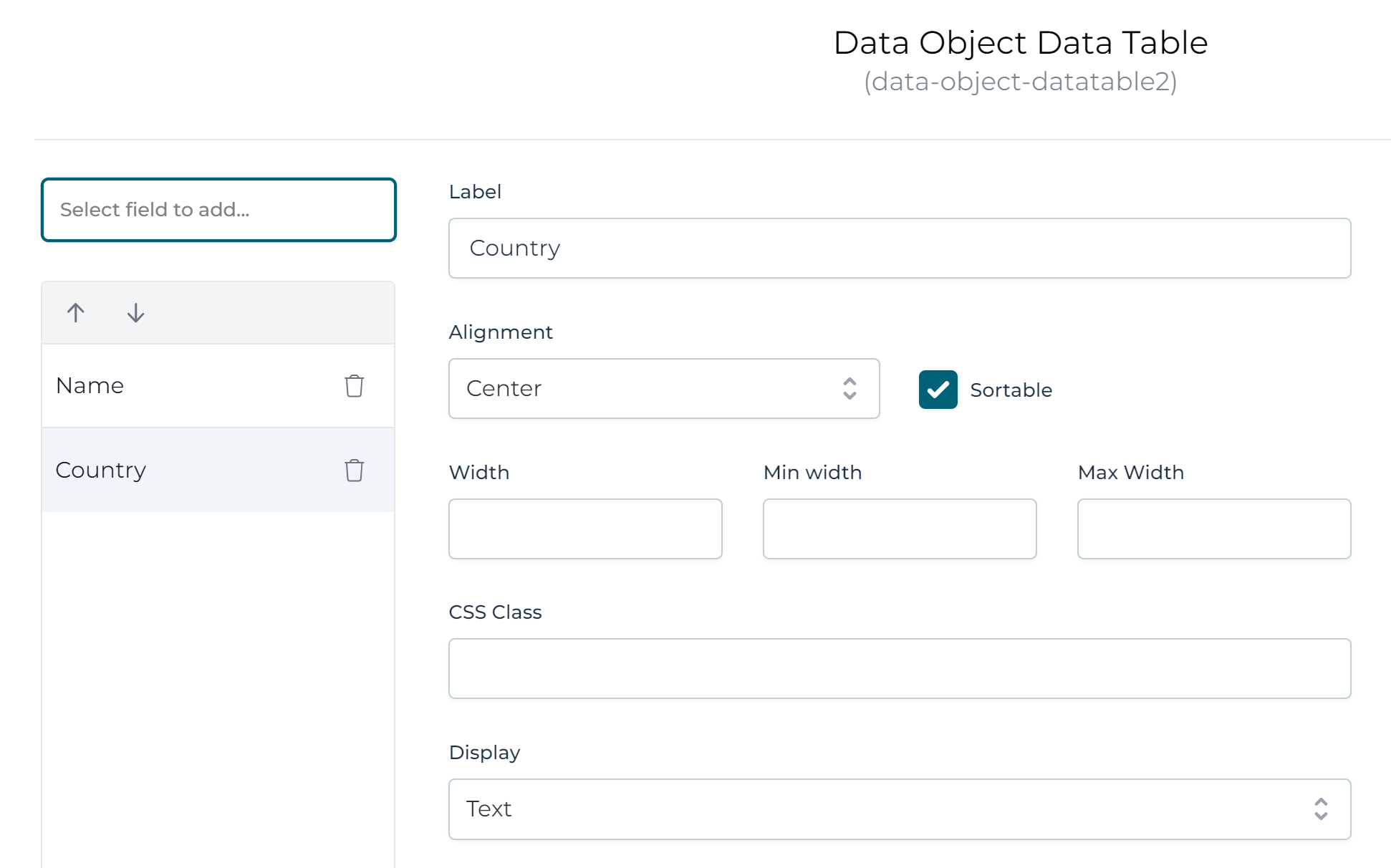
Task: Click inside the Width input field
Action: (x=585, y=529)
